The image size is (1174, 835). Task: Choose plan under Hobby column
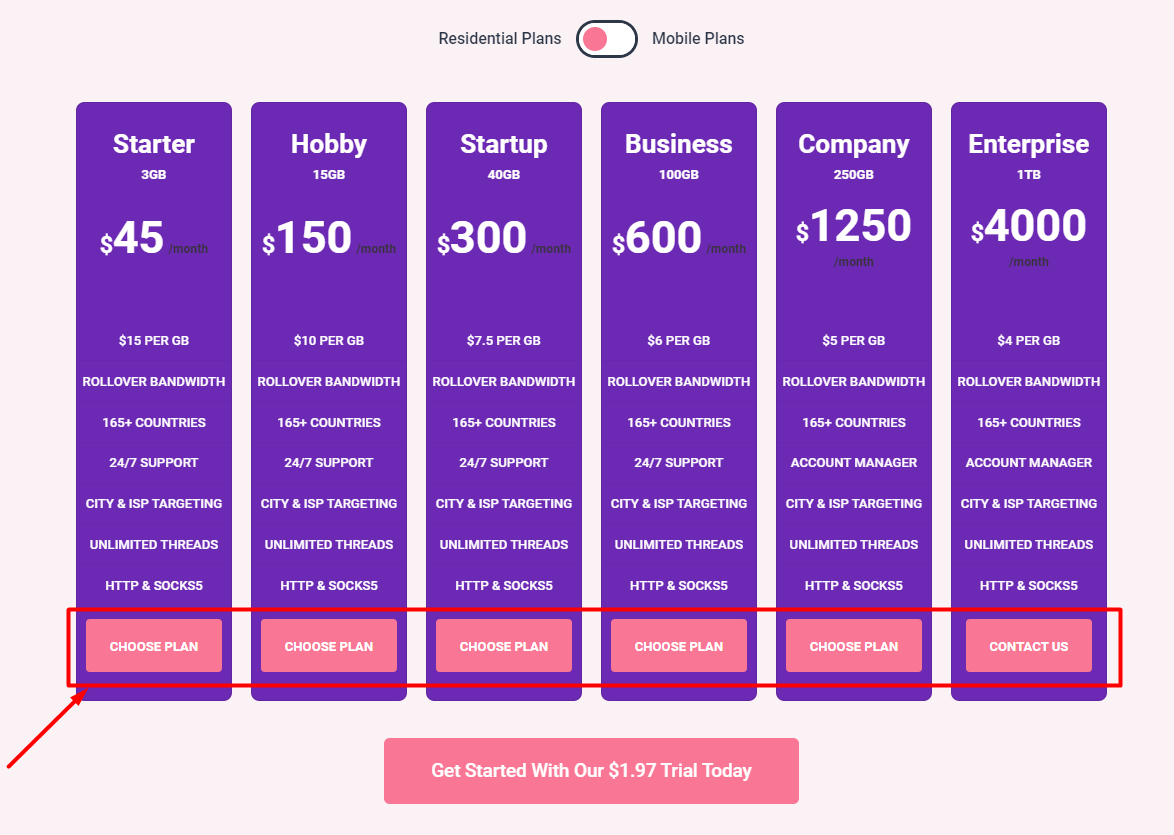(x=329, y=646)
